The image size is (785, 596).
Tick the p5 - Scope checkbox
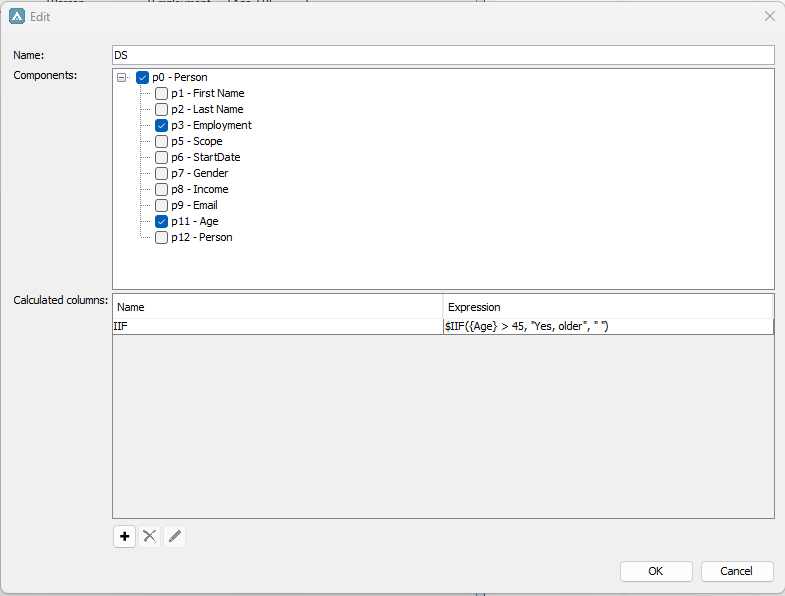click(161, 141)
